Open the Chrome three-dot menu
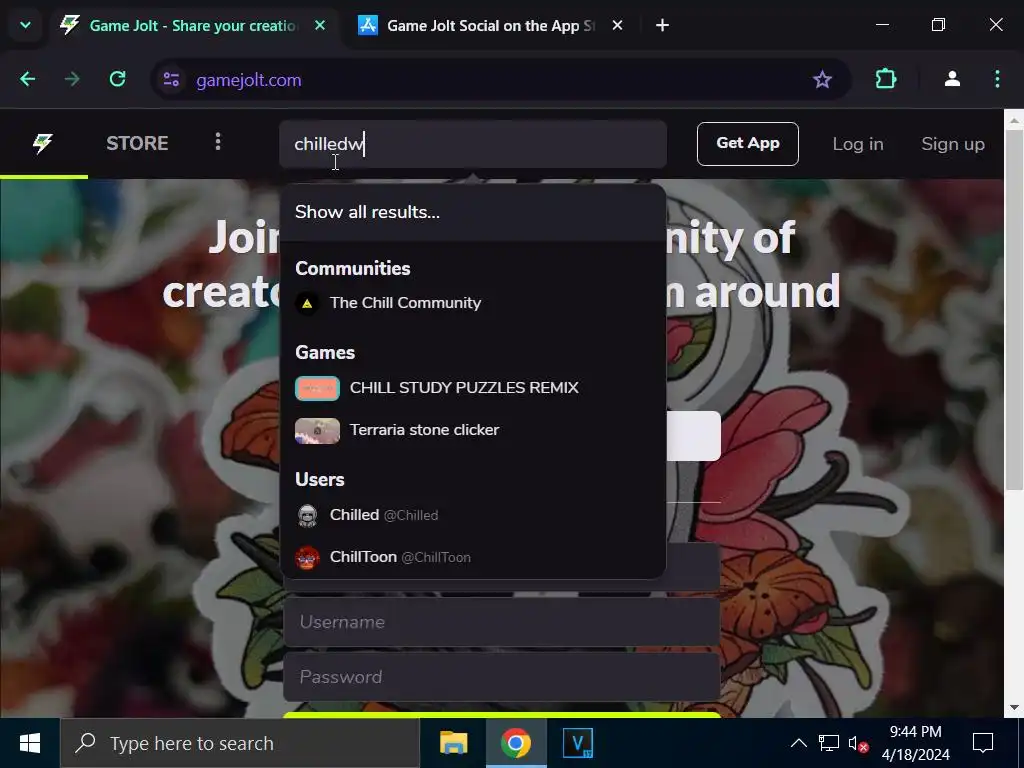Screen dimensions: 1024x768 997,80
